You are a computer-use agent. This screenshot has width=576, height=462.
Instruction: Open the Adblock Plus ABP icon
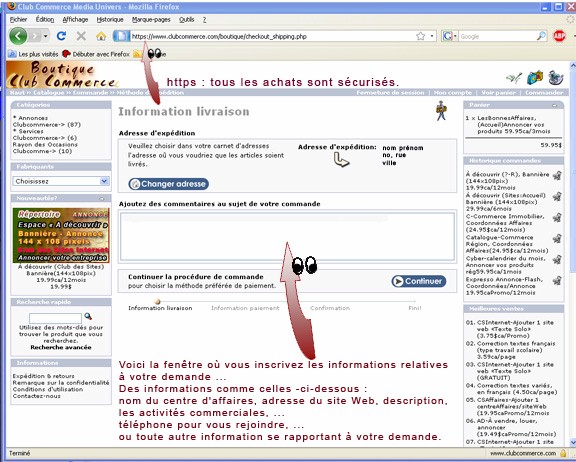point(559,36)
